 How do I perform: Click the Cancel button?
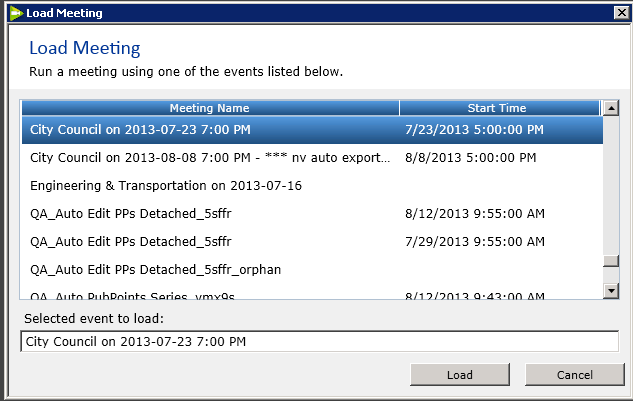click(574, 375)
